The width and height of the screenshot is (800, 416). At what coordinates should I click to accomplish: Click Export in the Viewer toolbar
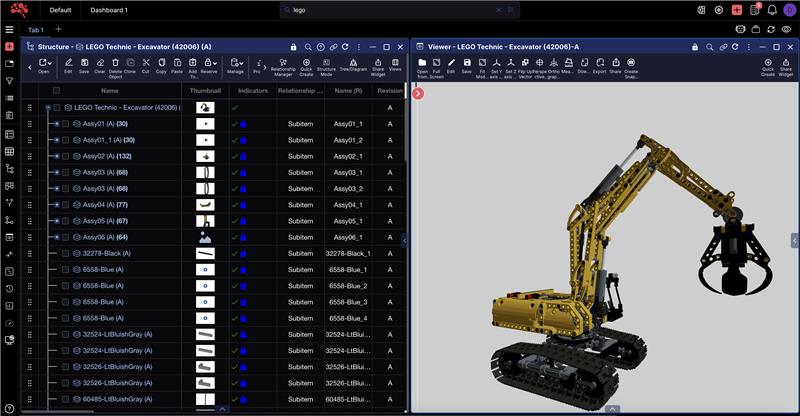[x=600, y=65]
